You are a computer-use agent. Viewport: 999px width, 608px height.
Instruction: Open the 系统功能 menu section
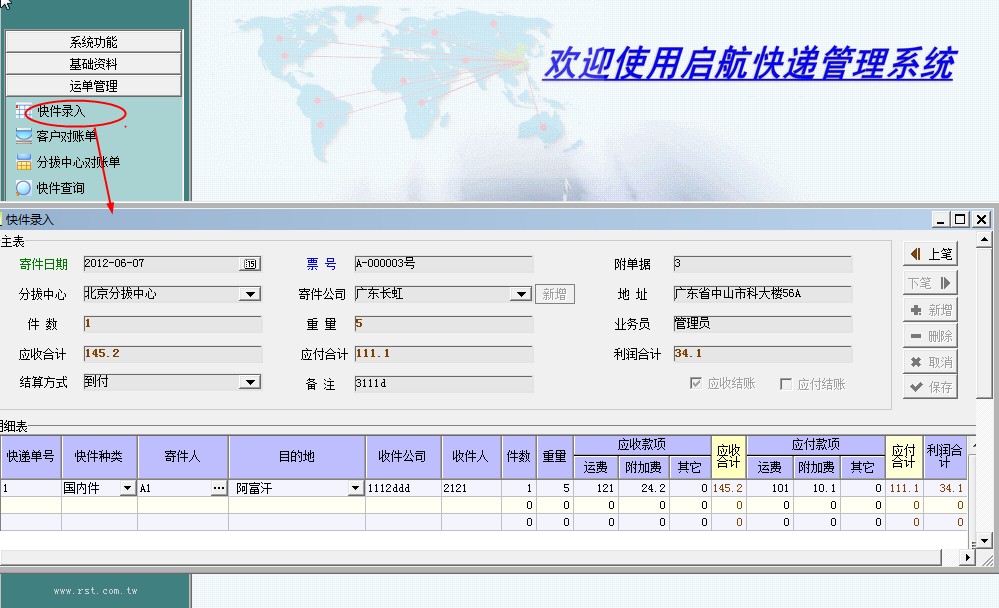(94, 42)
